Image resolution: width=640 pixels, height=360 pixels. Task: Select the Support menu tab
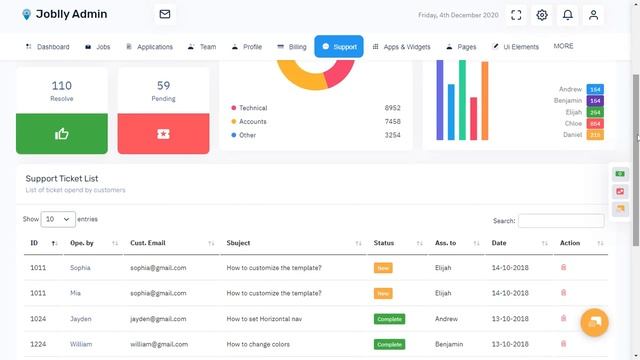tap(339, 47)
